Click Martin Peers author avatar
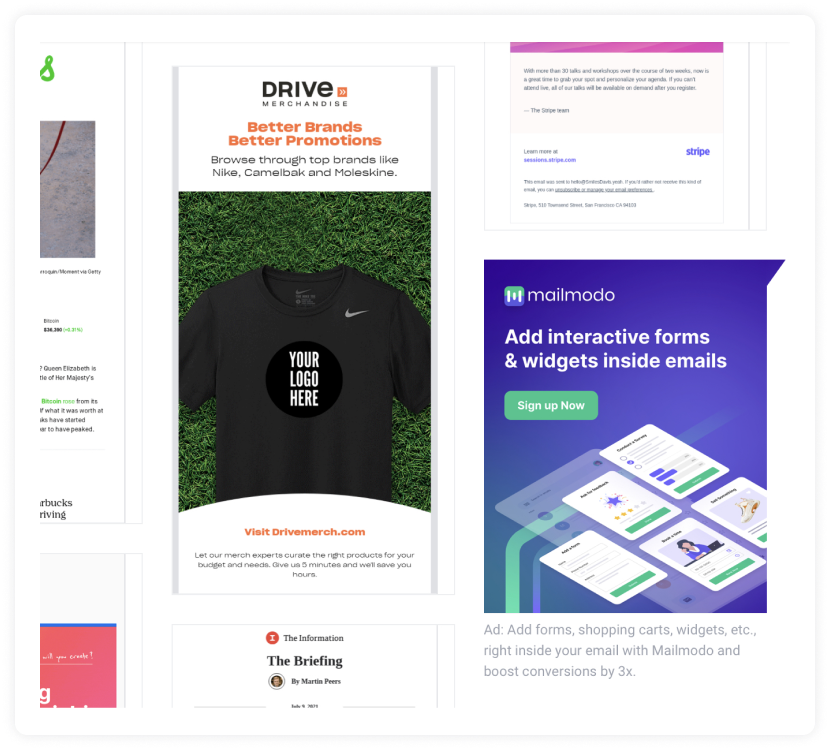This screenshot has height=750, width=830. pyautogui.click(x=276, y=681)
